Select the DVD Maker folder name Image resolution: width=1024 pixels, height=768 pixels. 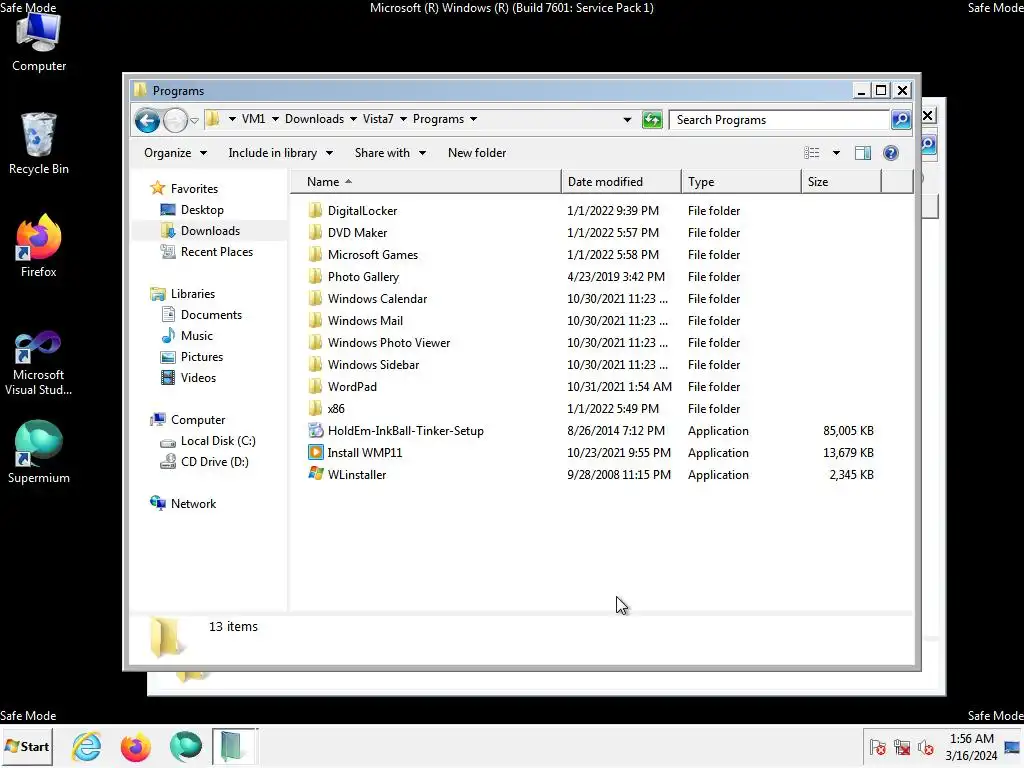click(x=357, y=232)
